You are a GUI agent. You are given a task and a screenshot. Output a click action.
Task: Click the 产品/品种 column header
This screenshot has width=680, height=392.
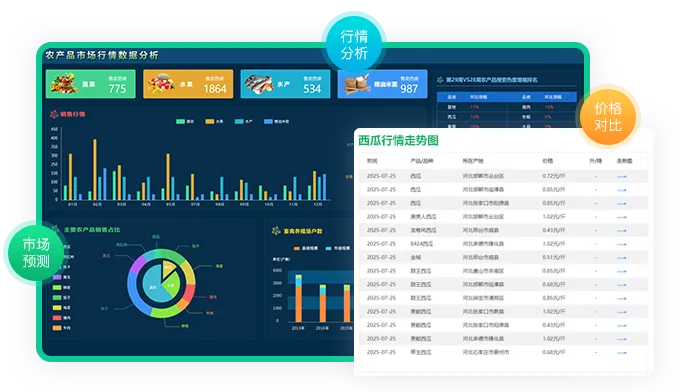point(422,161)
